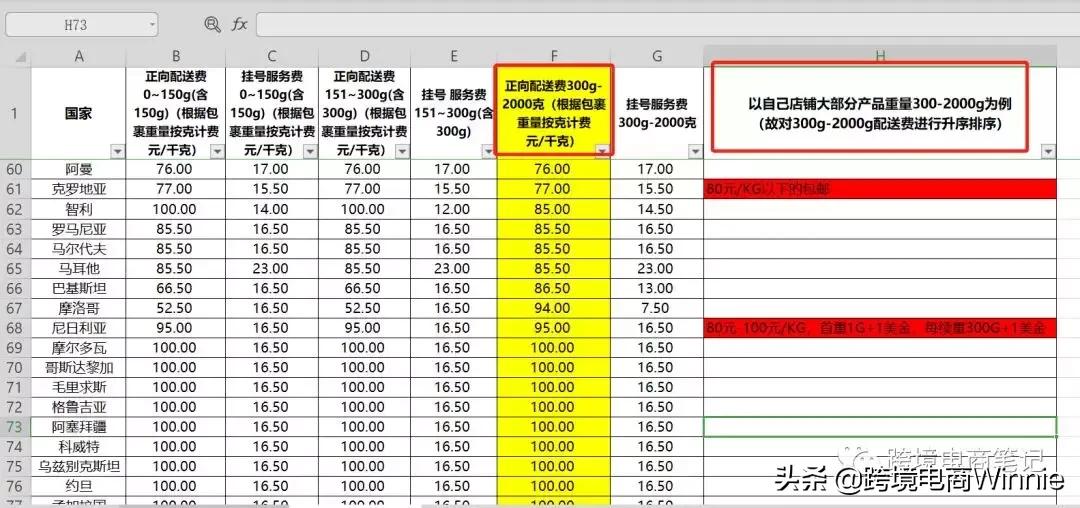Select column H header
The width and height of the screenshot is (1080, 508).
(x=880, y=56)
